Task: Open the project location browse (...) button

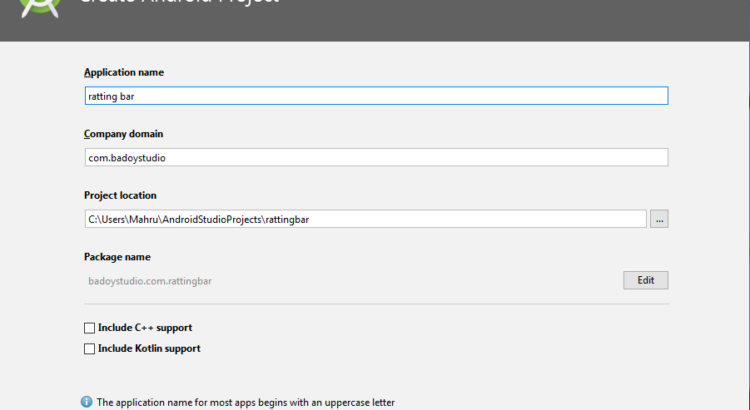Action: (659, 219)
